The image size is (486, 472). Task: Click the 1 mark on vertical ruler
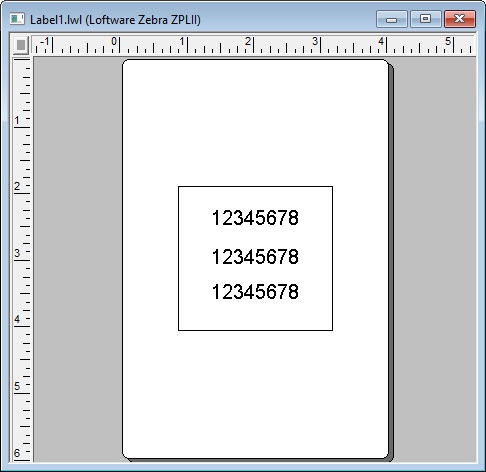(17, 120)
